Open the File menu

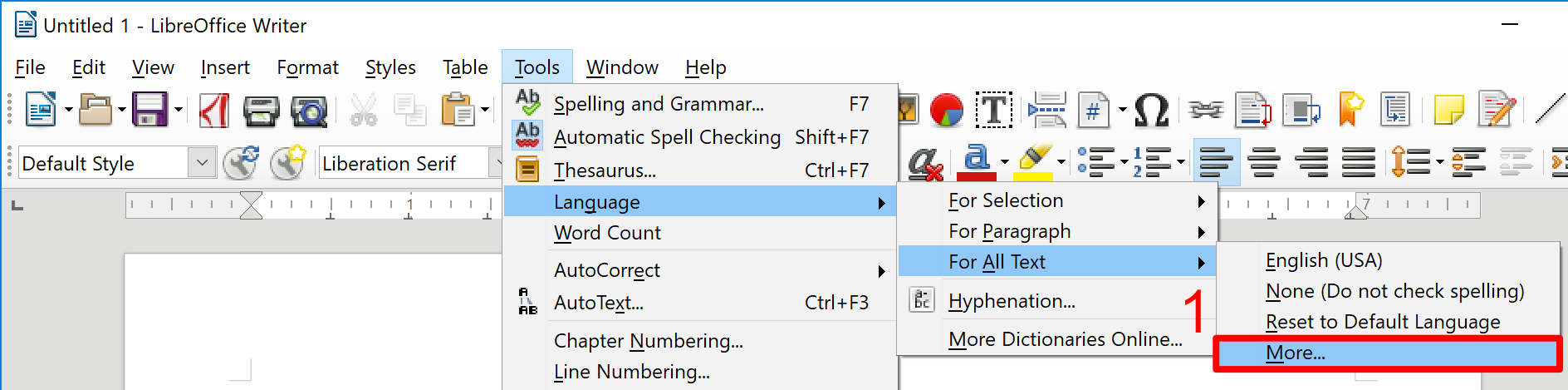31,67
